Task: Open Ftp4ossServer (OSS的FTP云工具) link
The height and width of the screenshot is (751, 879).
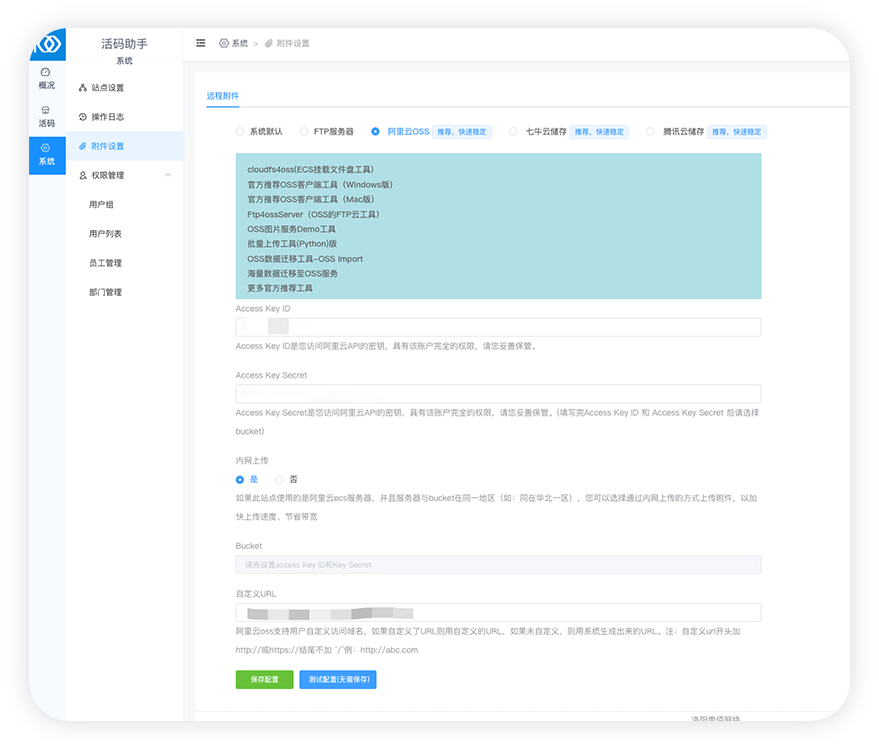Action: click(x=313, y=214)
